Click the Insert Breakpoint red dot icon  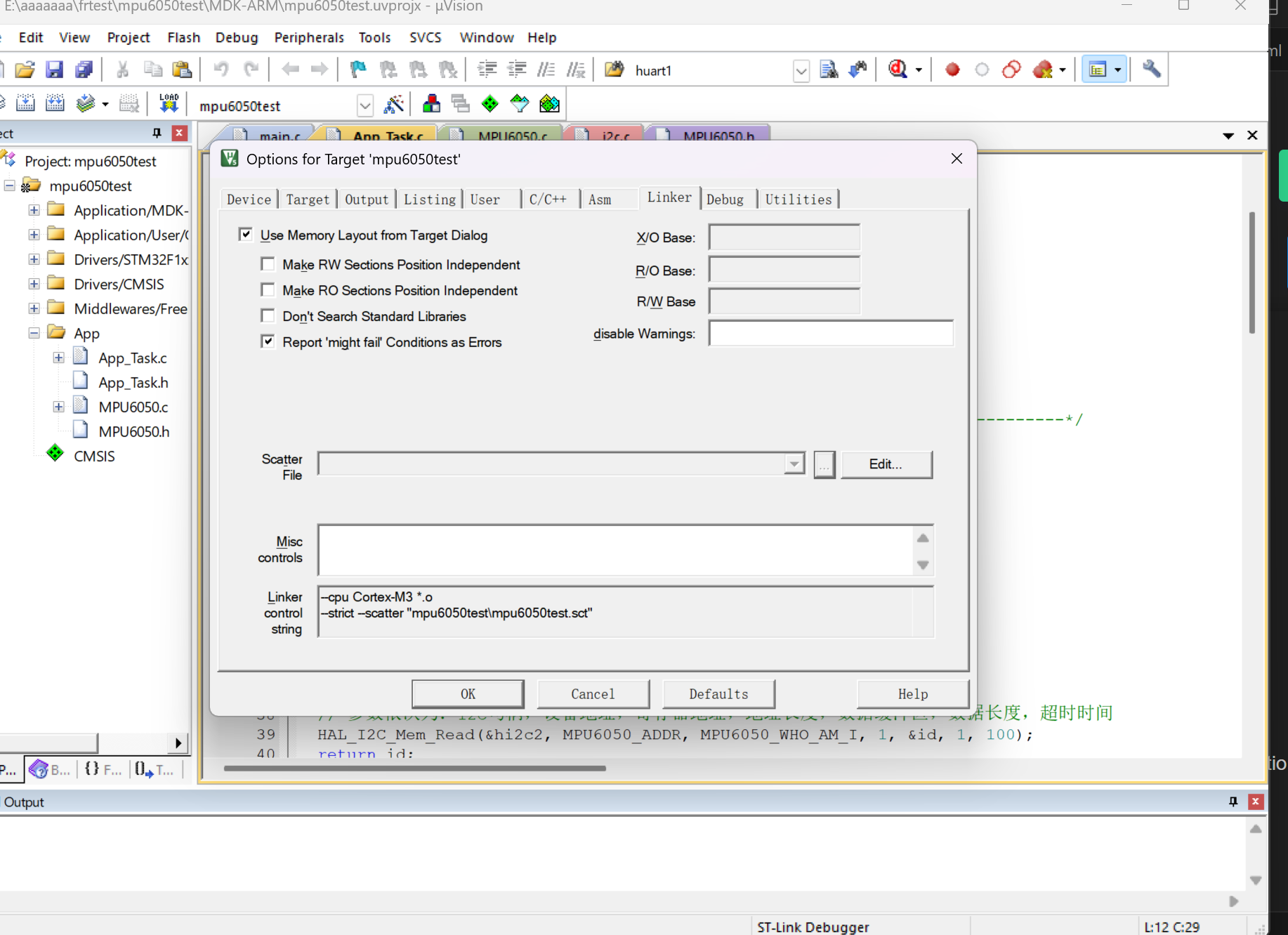pyautogui.click(x=952, y=70)
